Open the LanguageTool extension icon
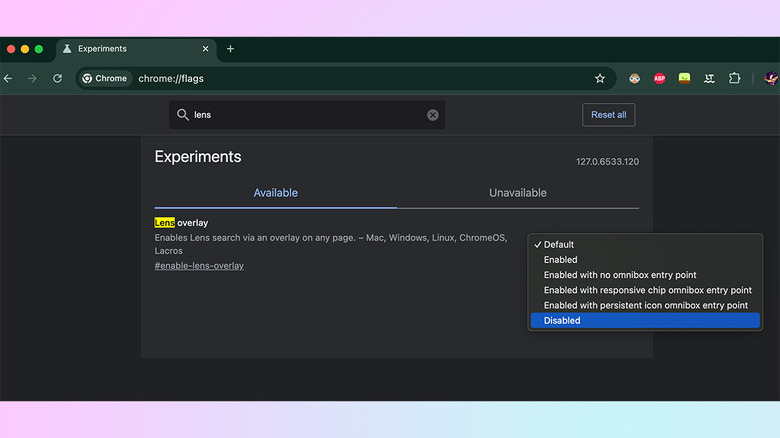This screenshot has width=780, height=438. coord(710,78)
